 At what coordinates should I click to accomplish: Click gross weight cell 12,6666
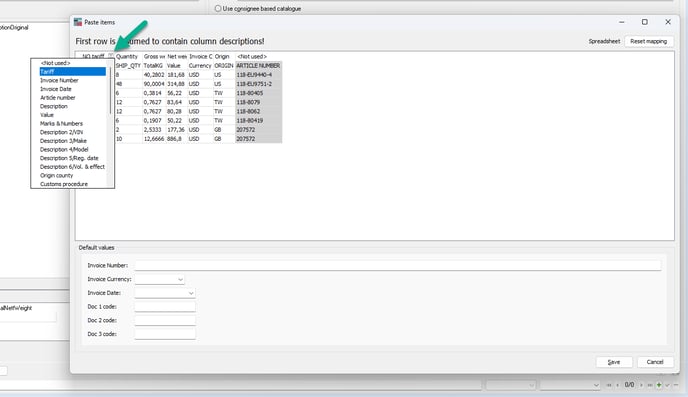point(154,139)
